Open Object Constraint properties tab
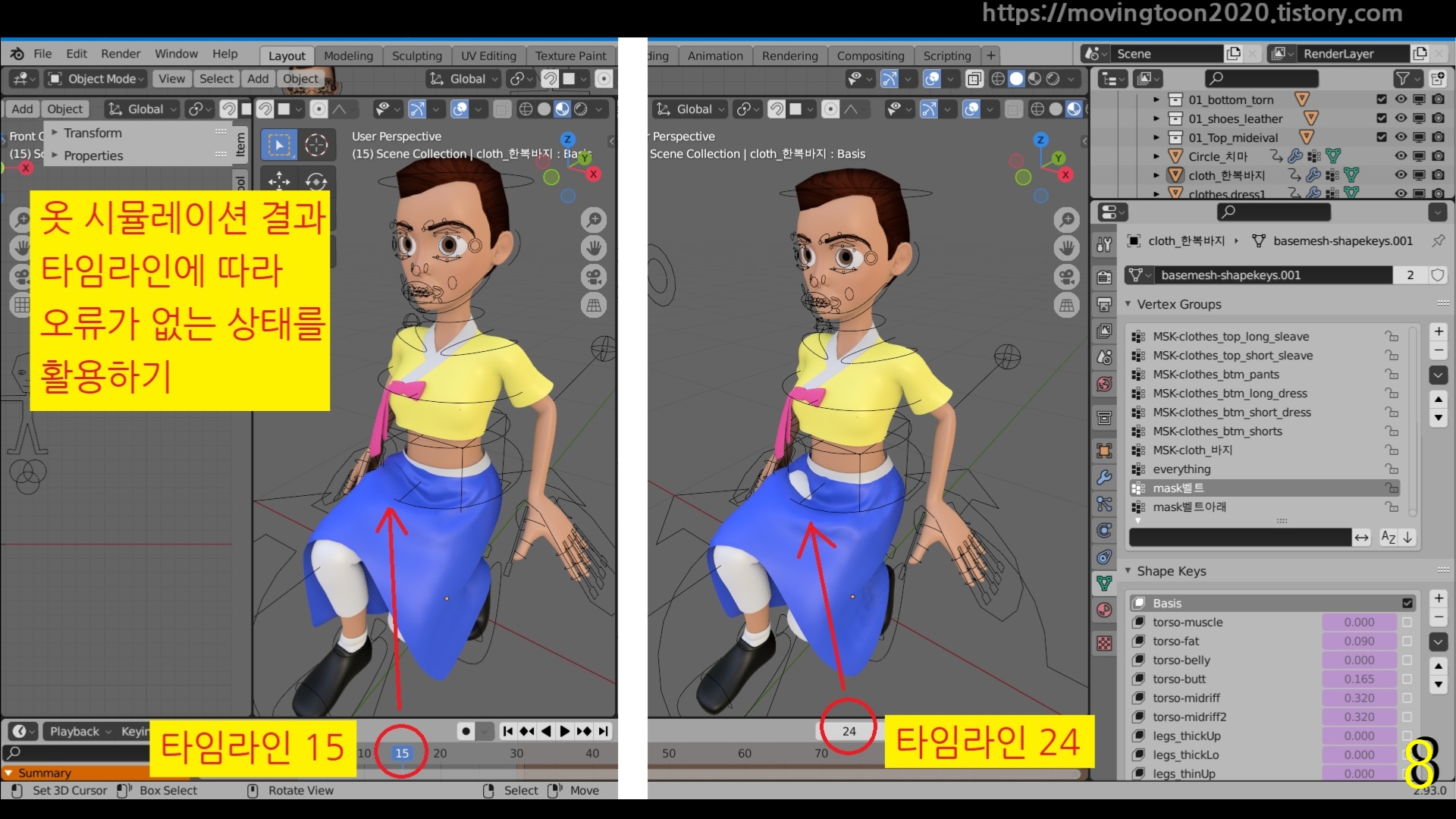1456x819 pixels. (1104, 557)
